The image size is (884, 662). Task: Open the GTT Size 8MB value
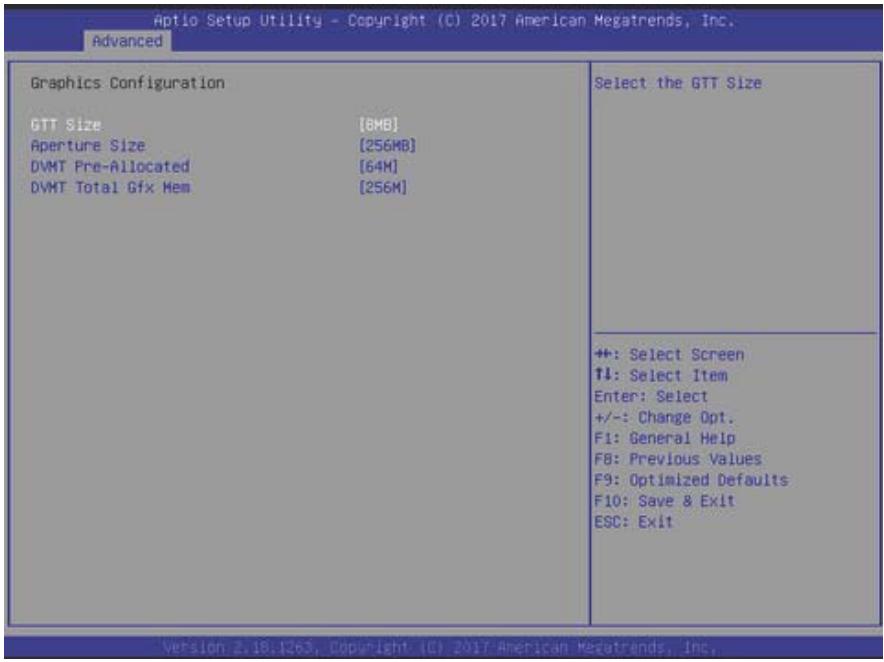pos(378,125)
